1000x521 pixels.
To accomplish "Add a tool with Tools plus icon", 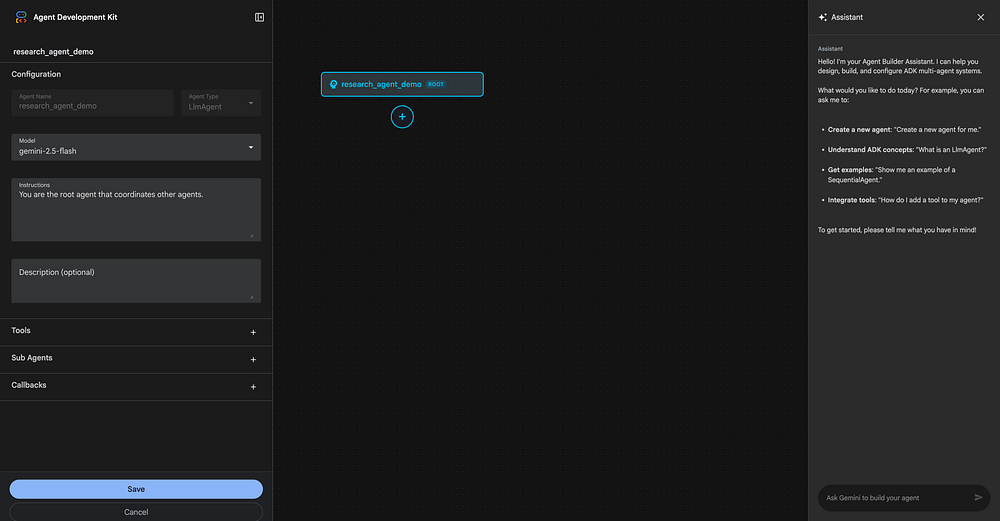I will tap(253, 332).
